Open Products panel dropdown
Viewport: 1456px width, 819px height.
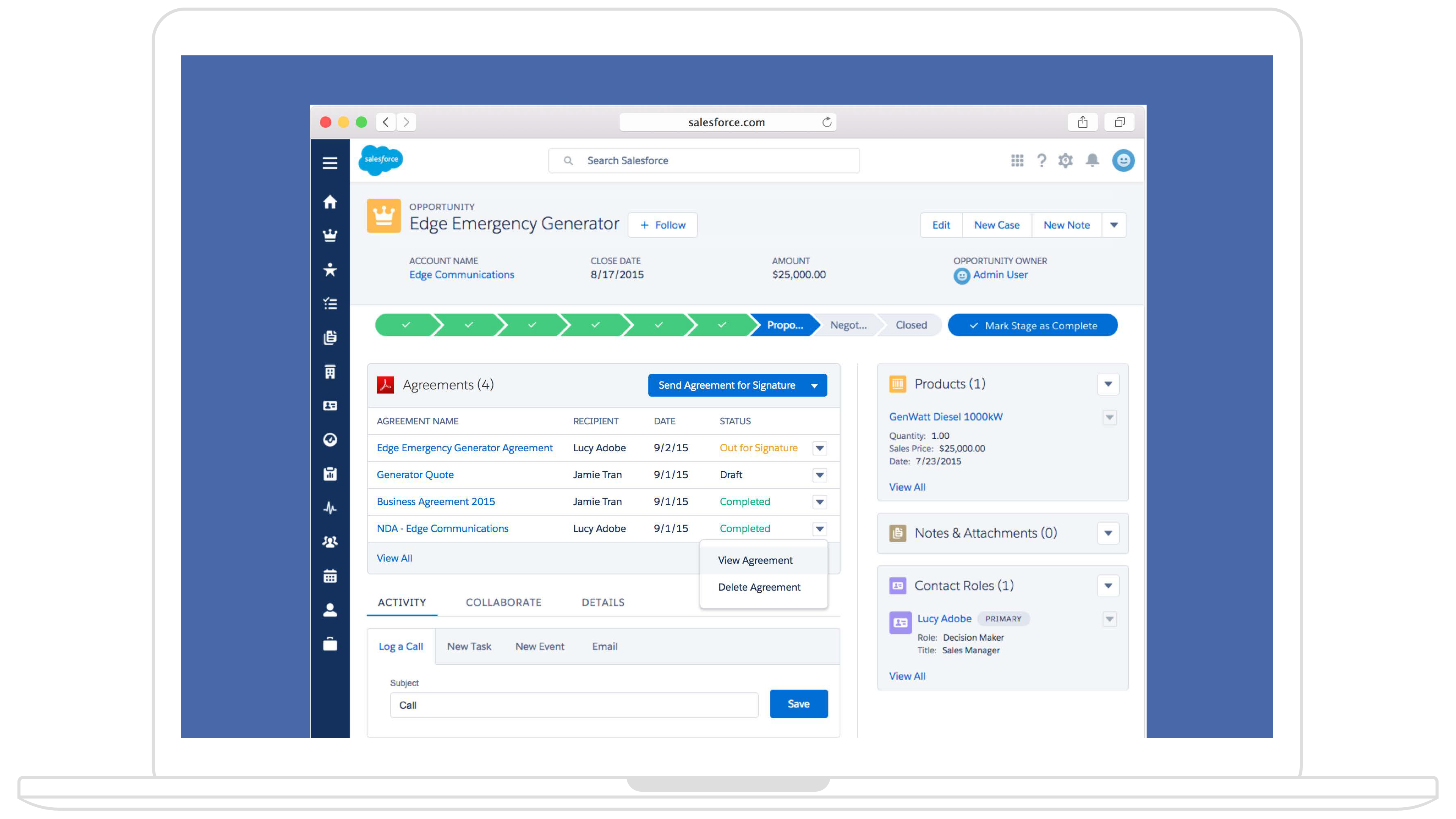tap(1108, 384)
